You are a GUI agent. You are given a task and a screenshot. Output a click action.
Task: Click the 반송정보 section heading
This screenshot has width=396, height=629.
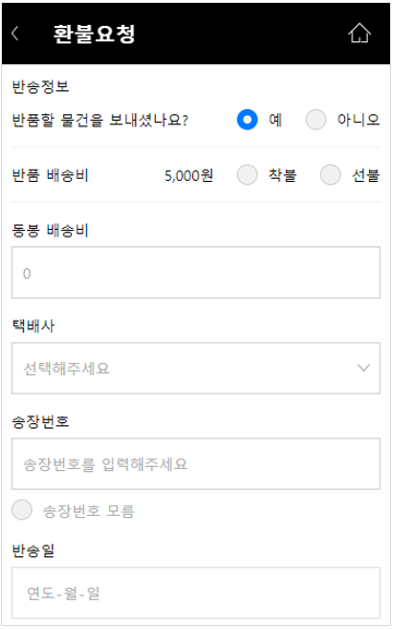pos(41,87)
